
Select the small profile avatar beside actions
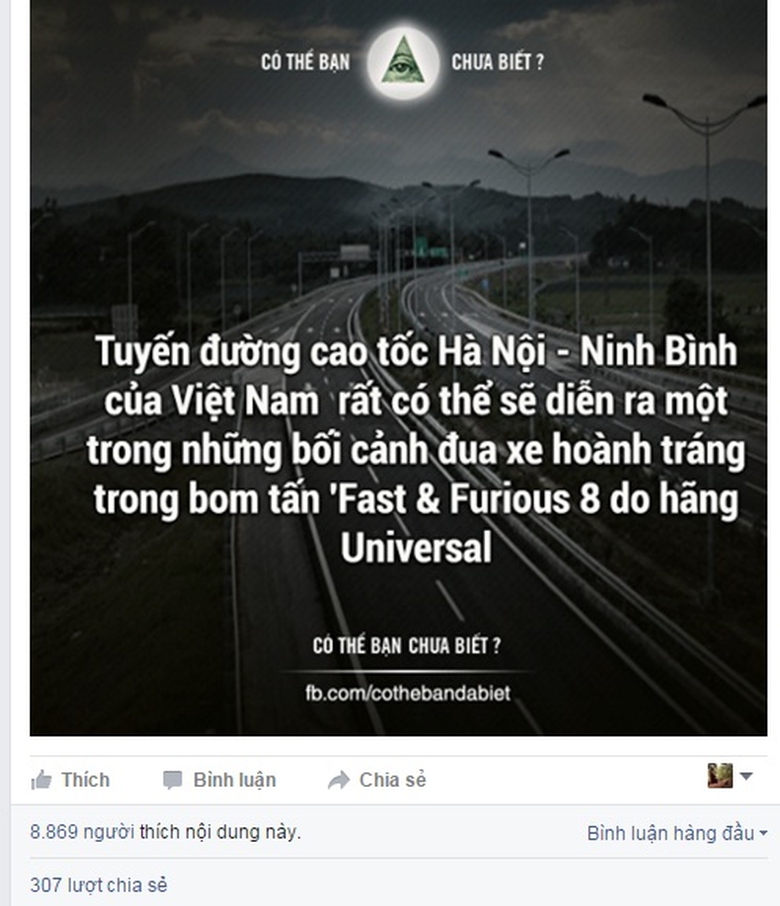tap(720, 775)
